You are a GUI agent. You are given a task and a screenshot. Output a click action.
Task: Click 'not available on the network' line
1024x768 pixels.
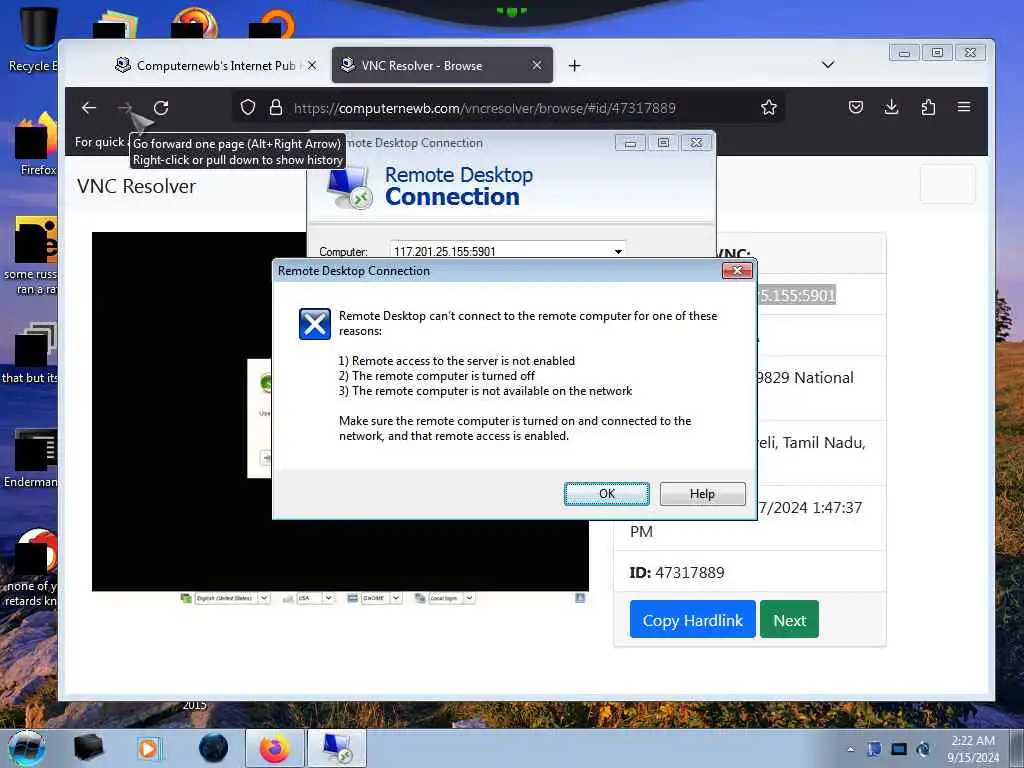[x=485, y=391]
